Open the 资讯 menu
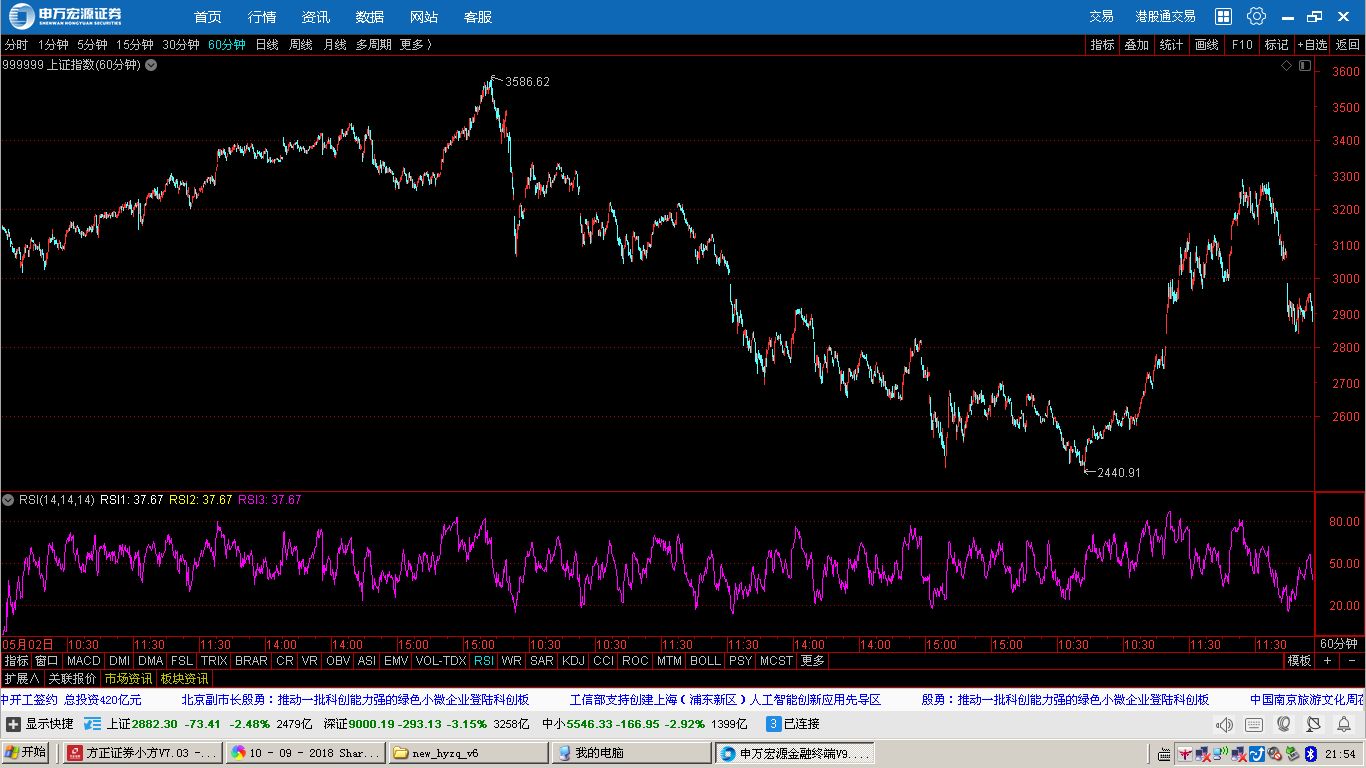Viewport: 1366px width, 768px height. [x=316, y=17]
